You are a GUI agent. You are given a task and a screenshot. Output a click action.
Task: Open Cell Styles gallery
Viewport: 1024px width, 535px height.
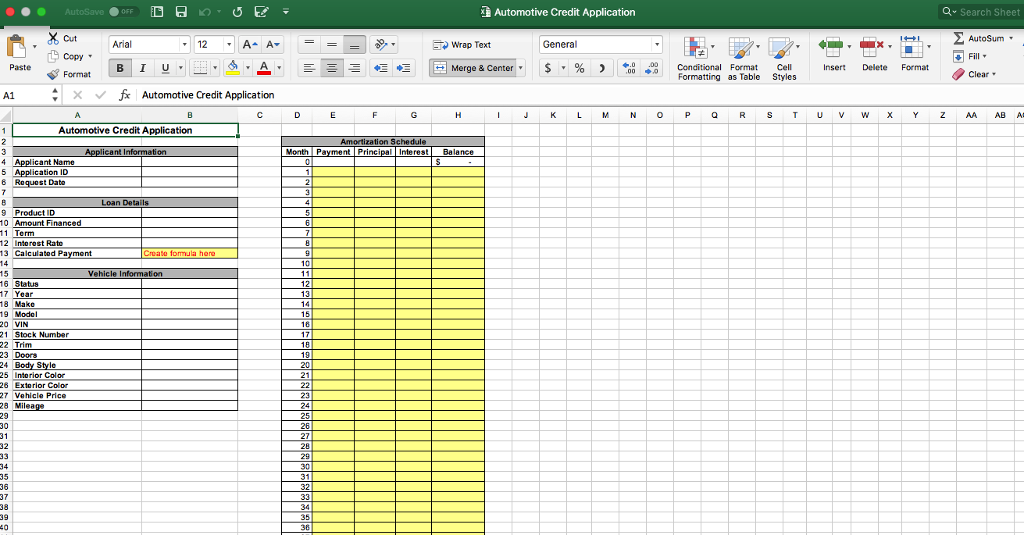tap(784, 58)
